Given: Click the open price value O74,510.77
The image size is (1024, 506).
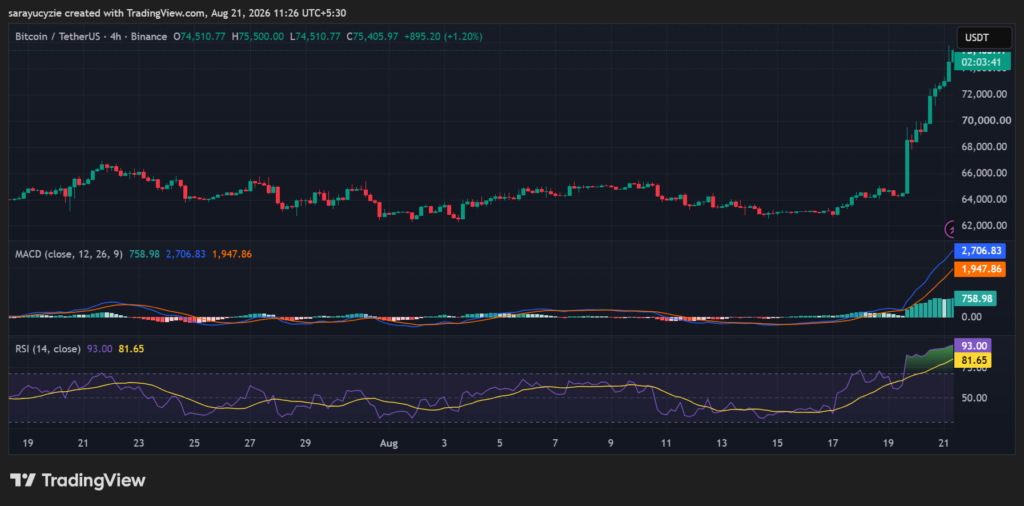Looking at the screenshot, I should pyautogui.click(x=200, y=37).
